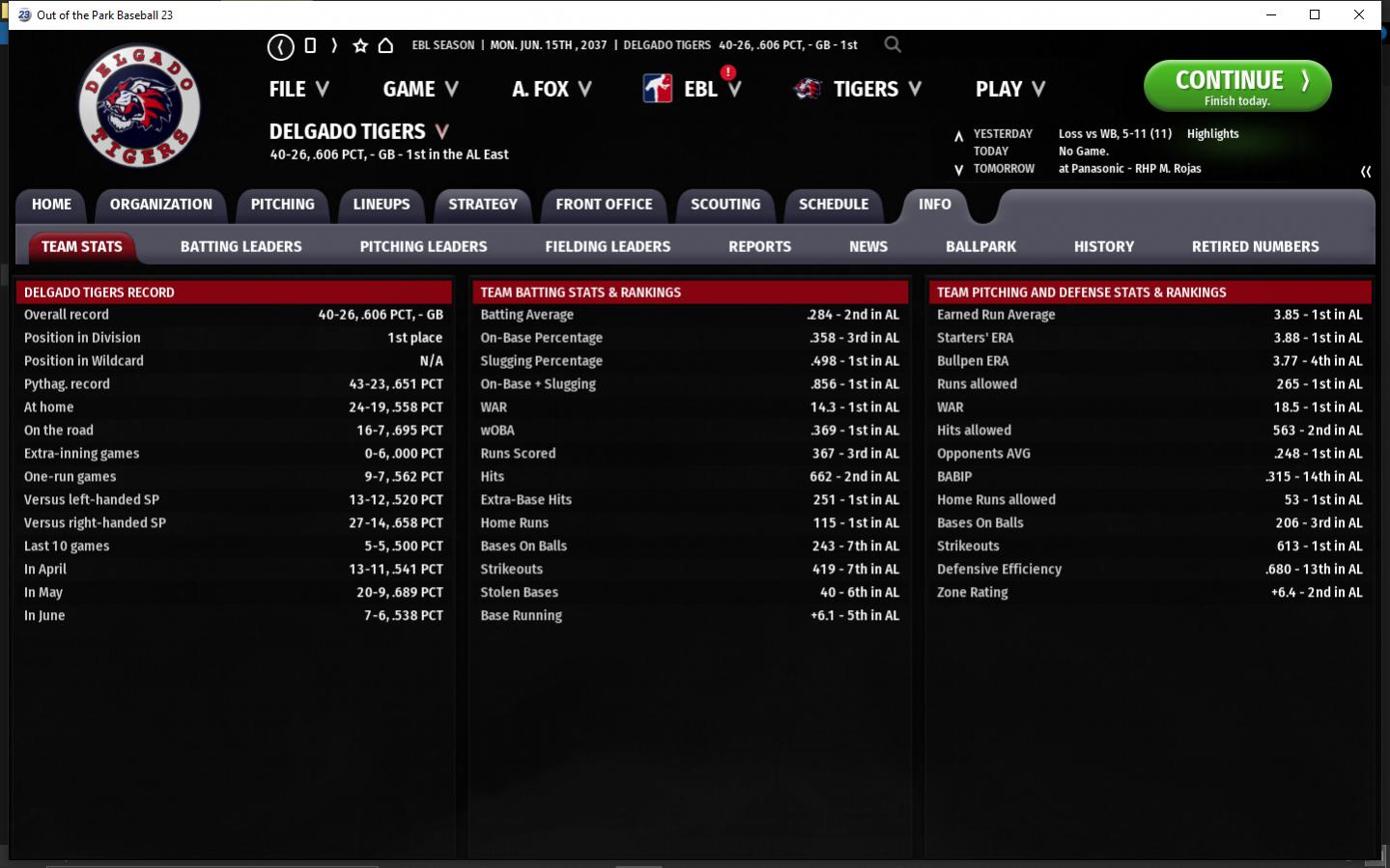Click the Extra-inning games record row
The height and width of the screenshot is (868, 1390).
(234, 454)
